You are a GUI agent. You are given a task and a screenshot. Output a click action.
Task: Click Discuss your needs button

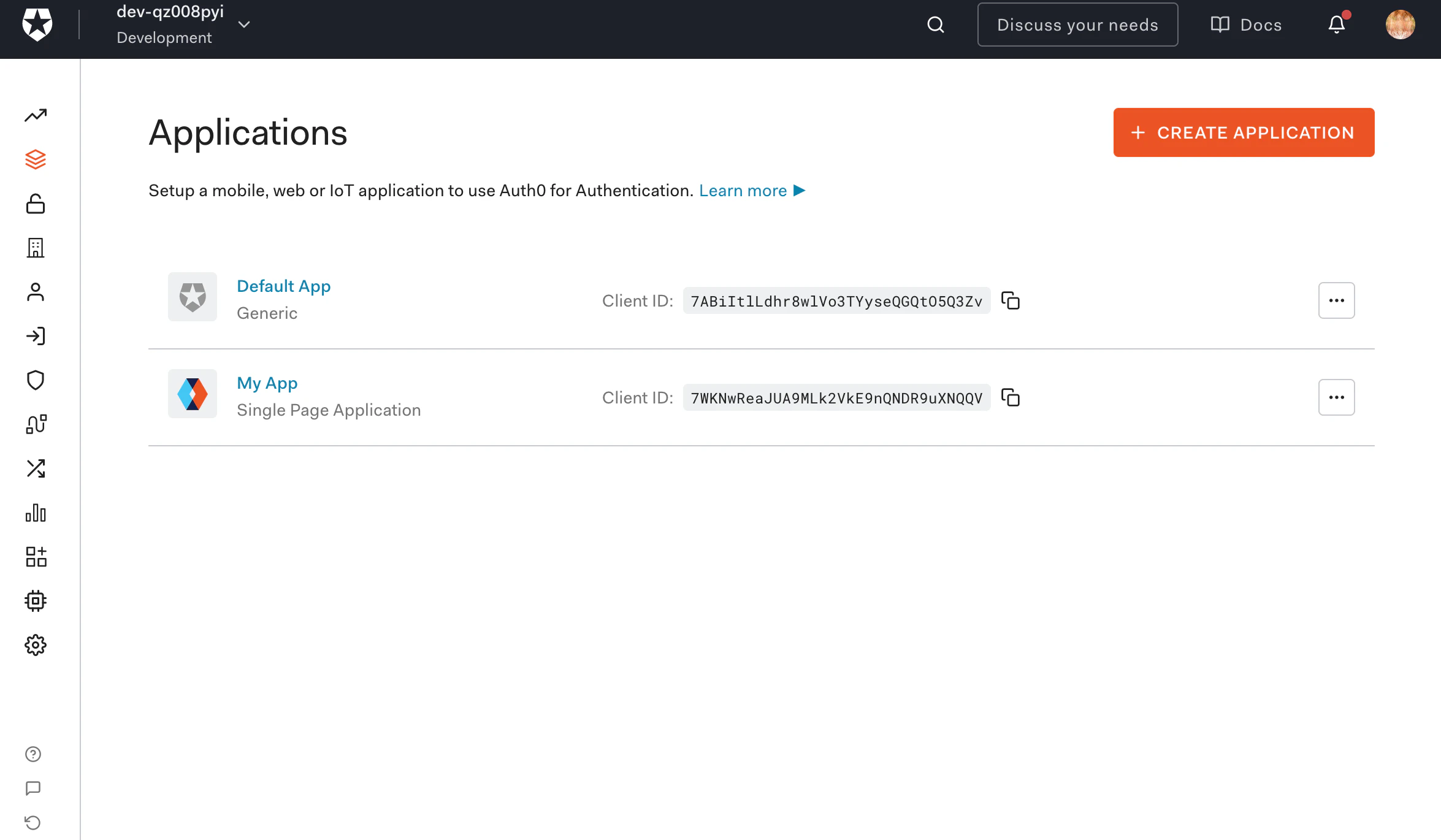pos(1077,25)
